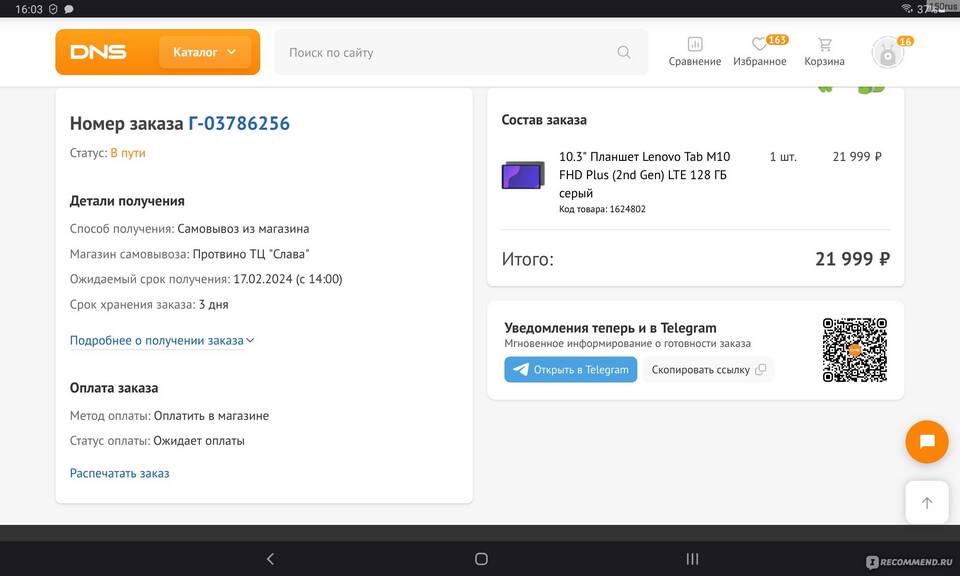Image resolution: width=960 pixels, height=576 pixels.
Task: Tap the Android back navigation button
Action: pyautogui.click(x=270, y=559)
